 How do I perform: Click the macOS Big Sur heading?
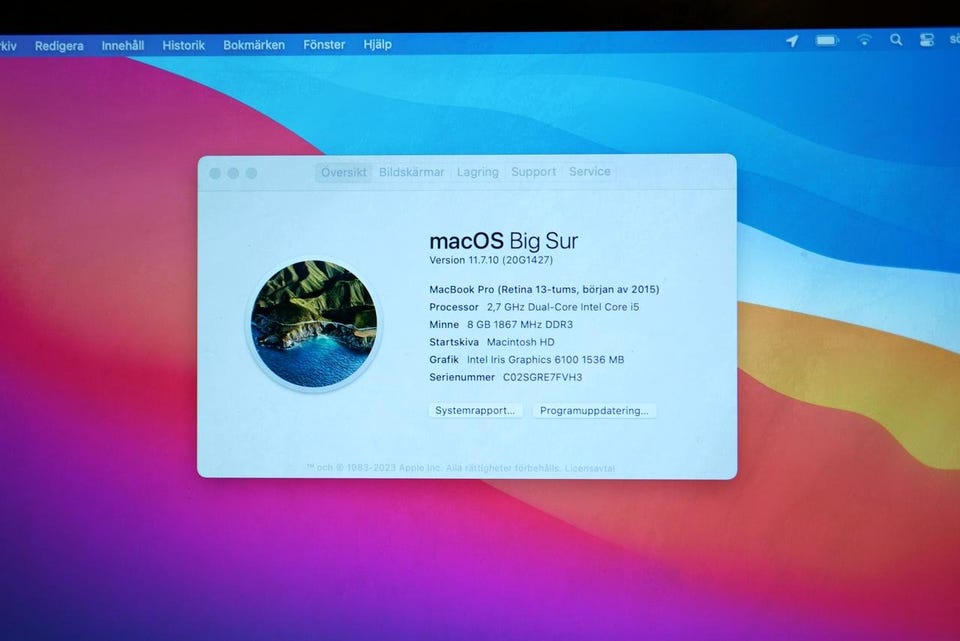coord(503,241)
